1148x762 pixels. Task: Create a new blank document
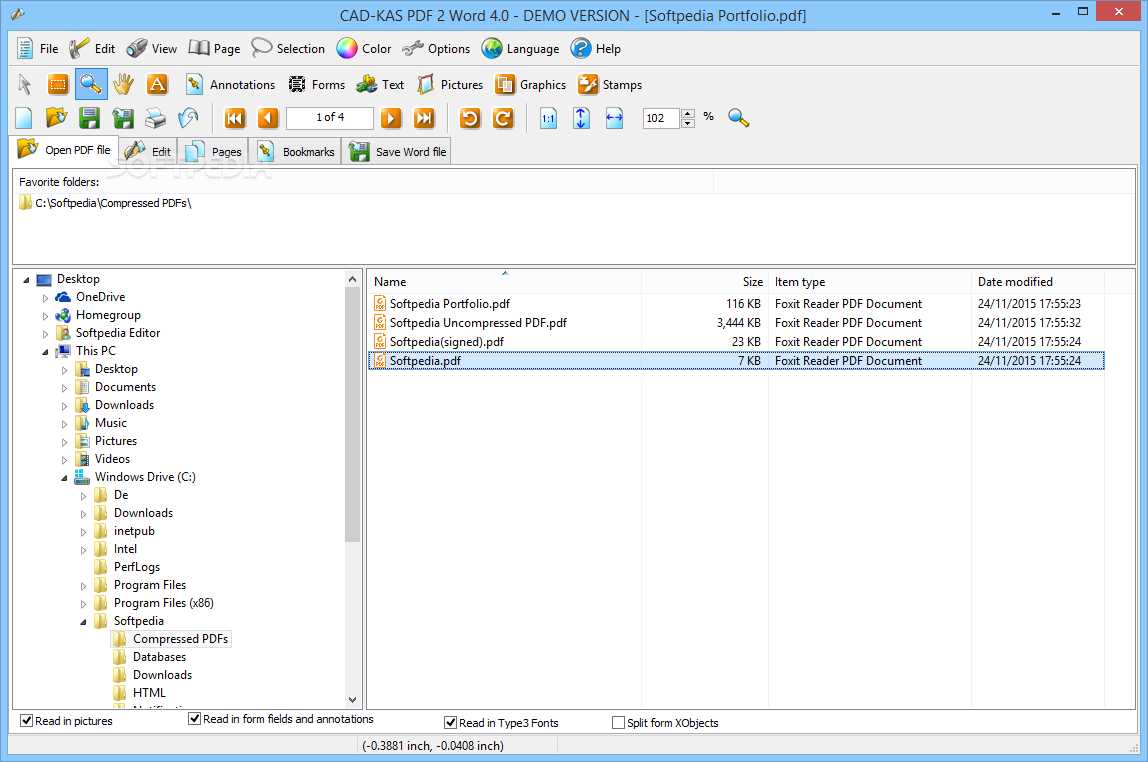point(23,118)
